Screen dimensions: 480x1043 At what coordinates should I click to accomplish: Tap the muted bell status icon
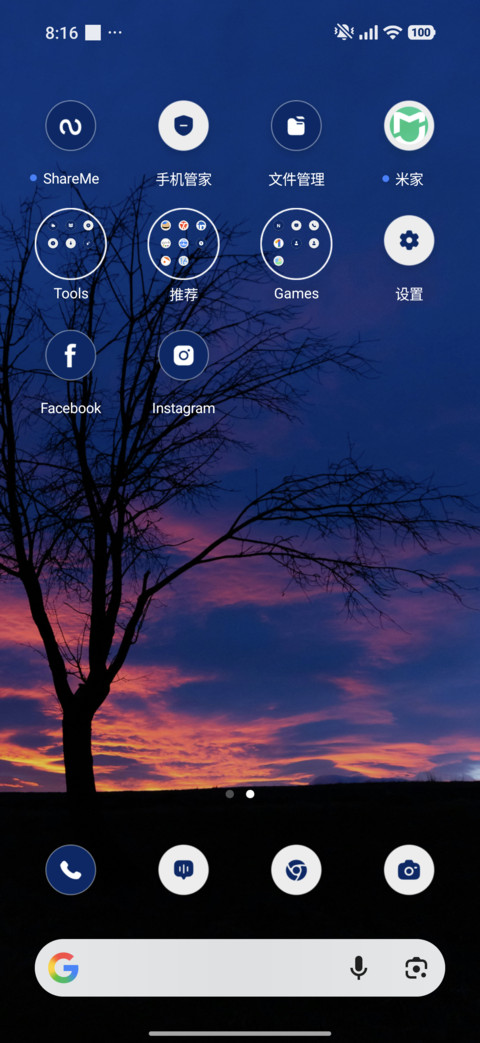click(344, 33)
